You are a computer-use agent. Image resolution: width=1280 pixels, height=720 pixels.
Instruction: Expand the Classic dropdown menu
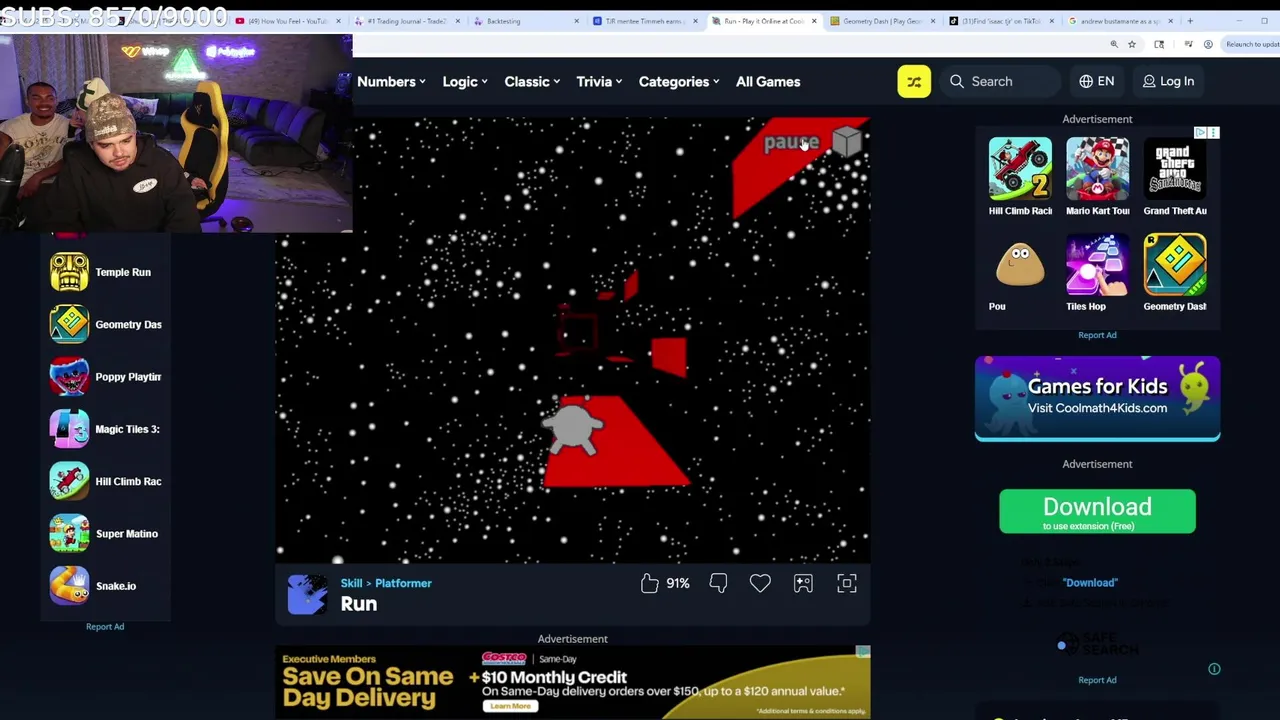tap(532, 81)
